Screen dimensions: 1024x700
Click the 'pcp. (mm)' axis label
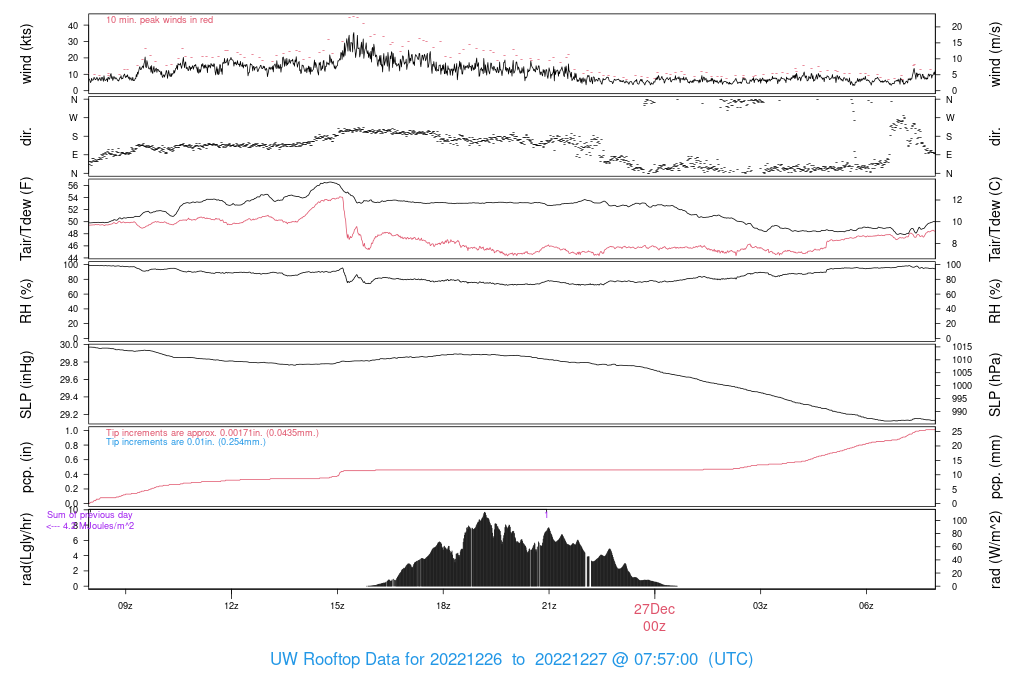[x=995, y=467]
